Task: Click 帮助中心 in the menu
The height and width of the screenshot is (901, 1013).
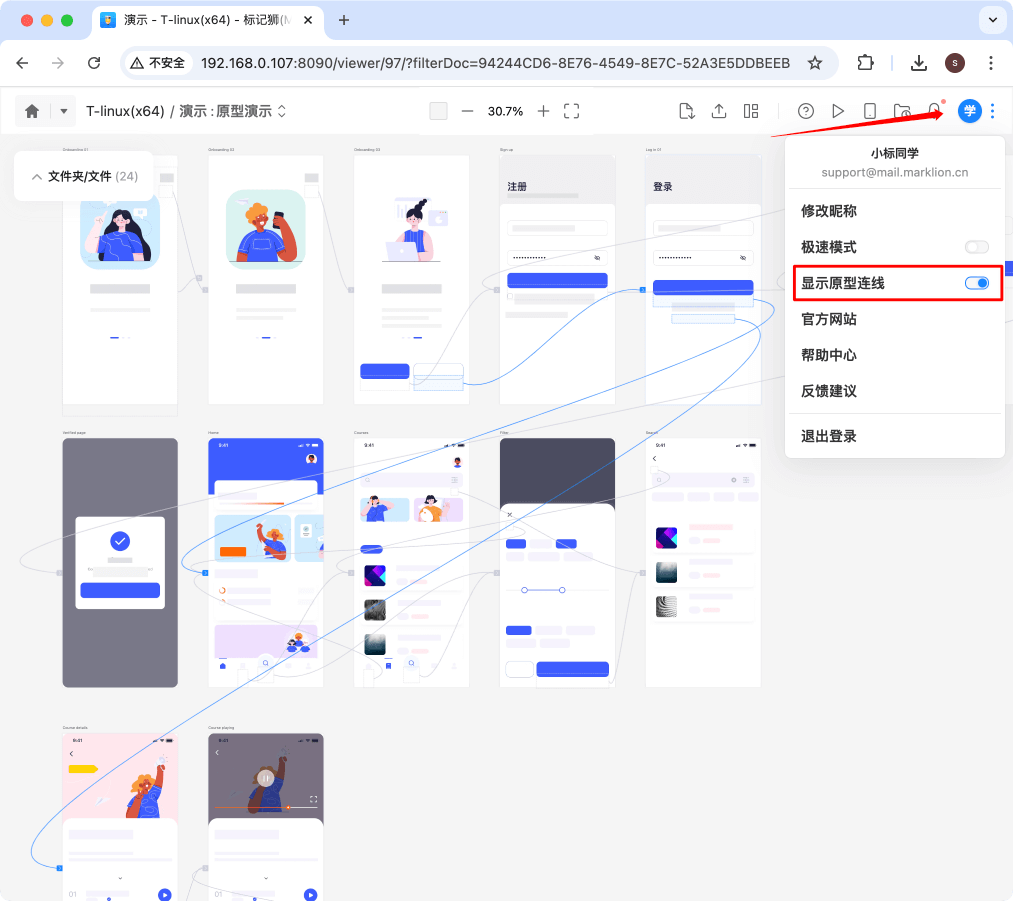Action: [x=829, y=355]
